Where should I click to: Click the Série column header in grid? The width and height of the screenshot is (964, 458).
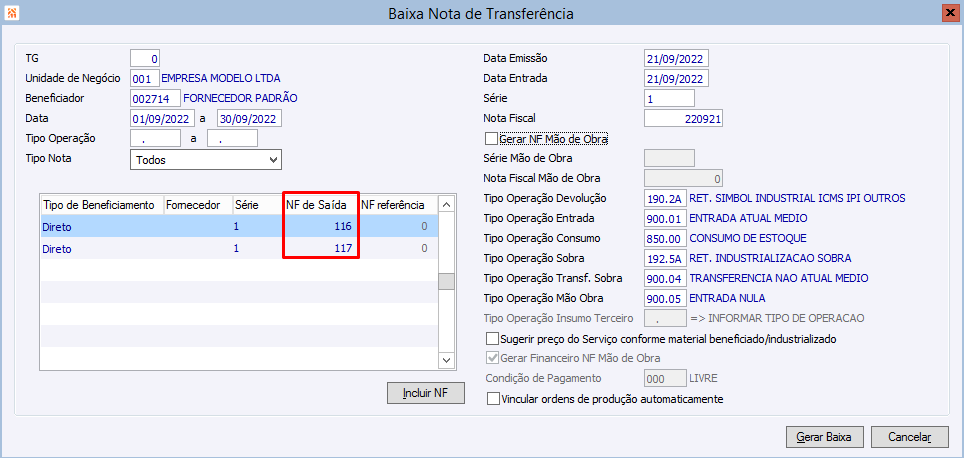point(258,204)
